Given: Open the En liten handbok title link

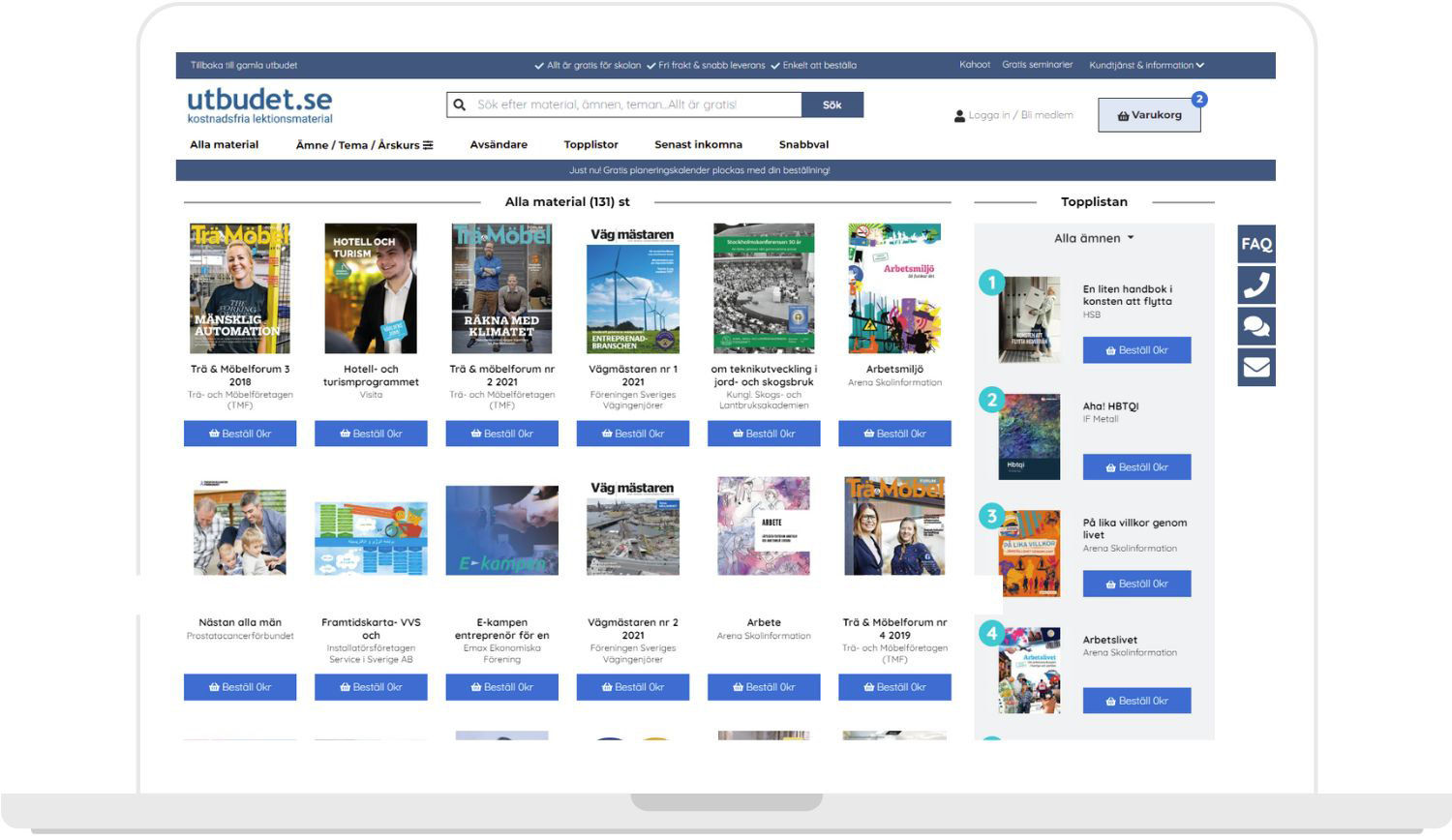Looking at the screenshot, I should 1127,295.
